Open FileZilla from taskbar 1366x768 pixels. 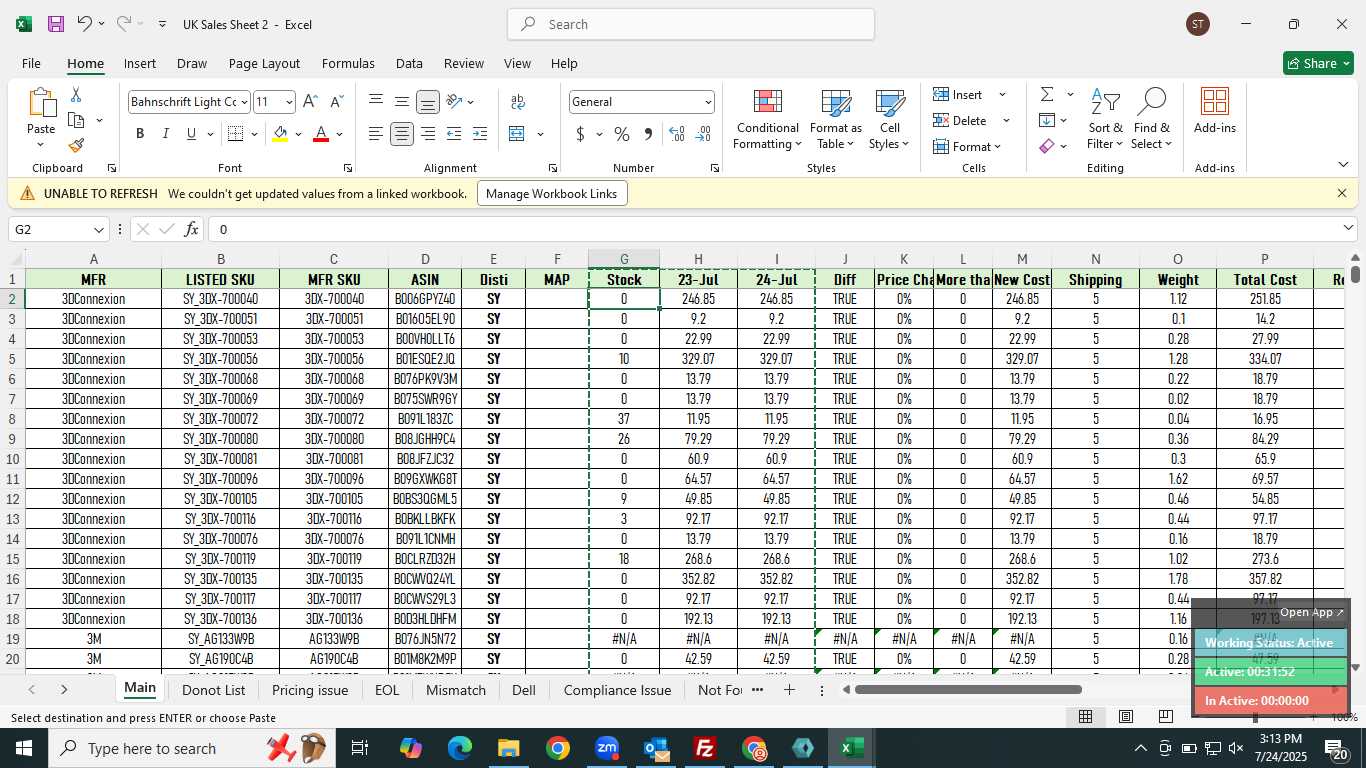pos(705,748)
